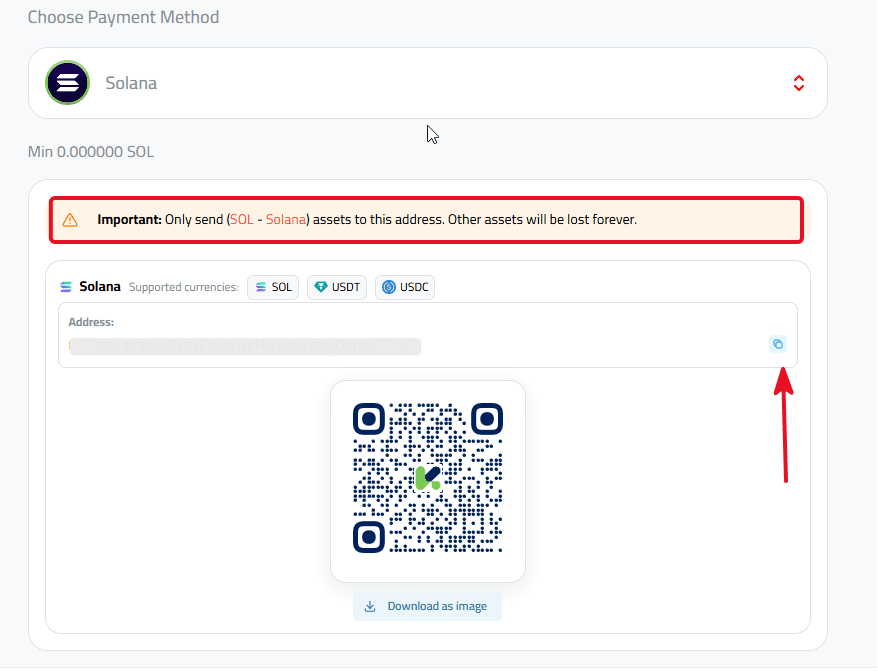Viewport: 878px width, 672px height.
Task: Click the 'Min 0.000000 SOL' text
Action: point(91,152)
